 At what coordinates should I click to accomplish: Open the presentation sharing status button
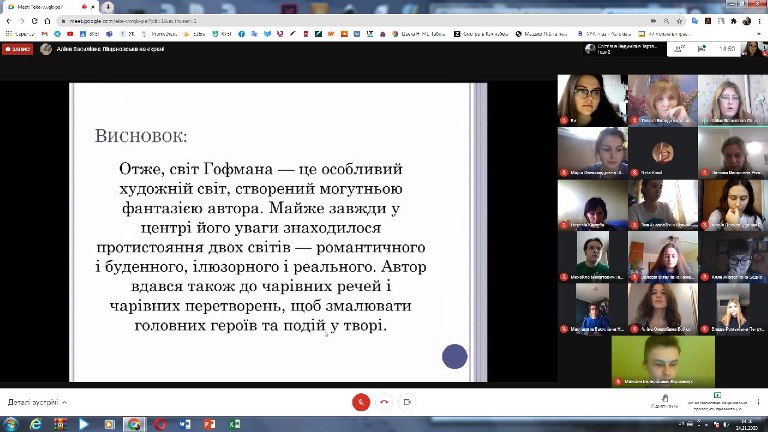(x=717, y=401)
